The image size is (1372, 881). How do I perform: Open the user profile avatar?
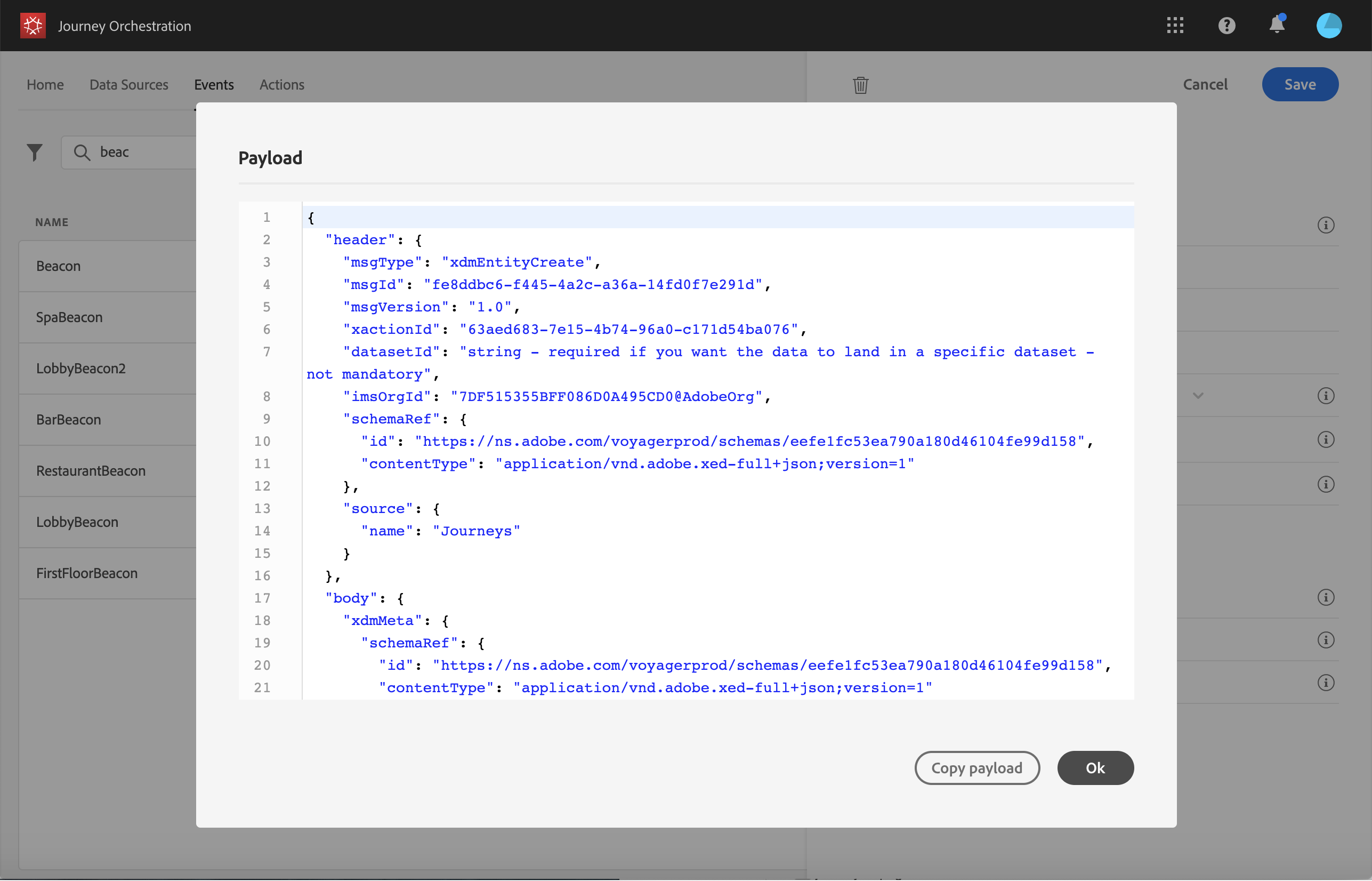tap(1328, 26)
